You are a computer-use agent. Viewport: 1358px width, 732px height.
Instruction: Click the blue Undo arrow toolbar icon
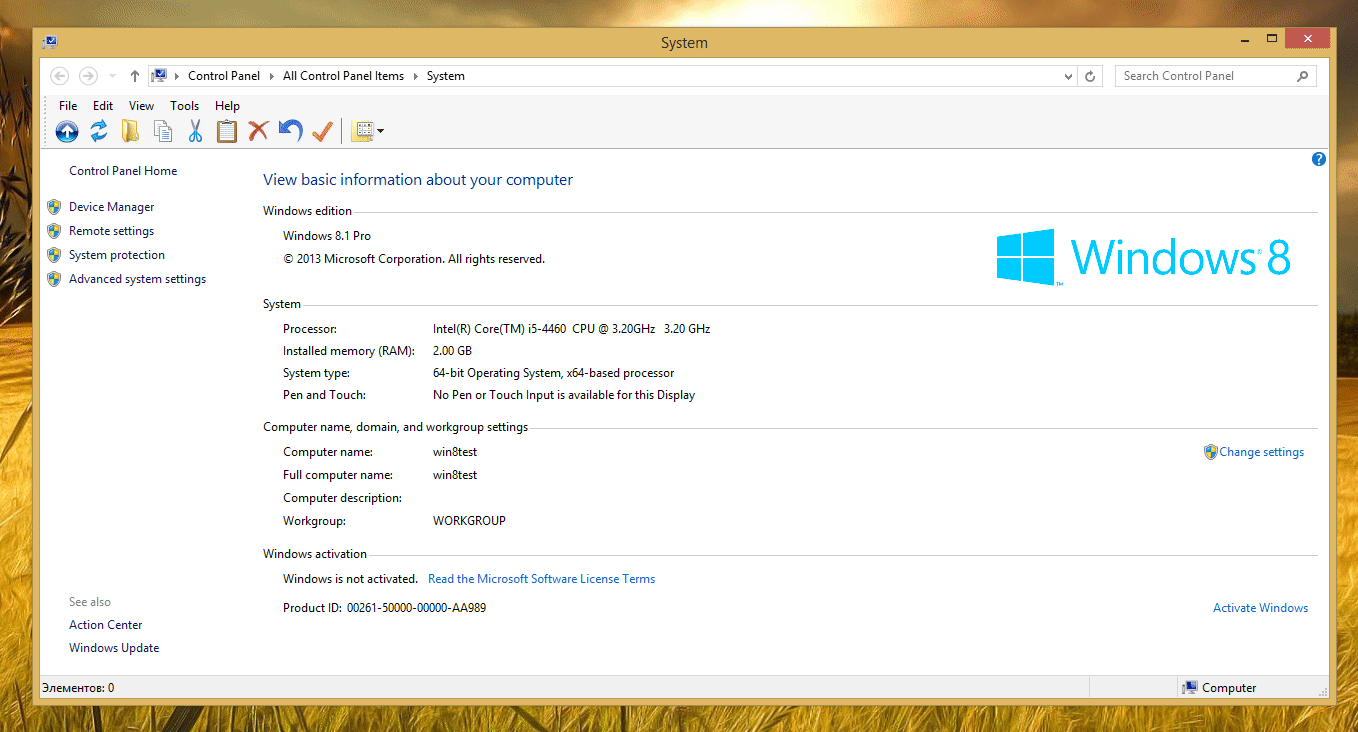(290, 131)
